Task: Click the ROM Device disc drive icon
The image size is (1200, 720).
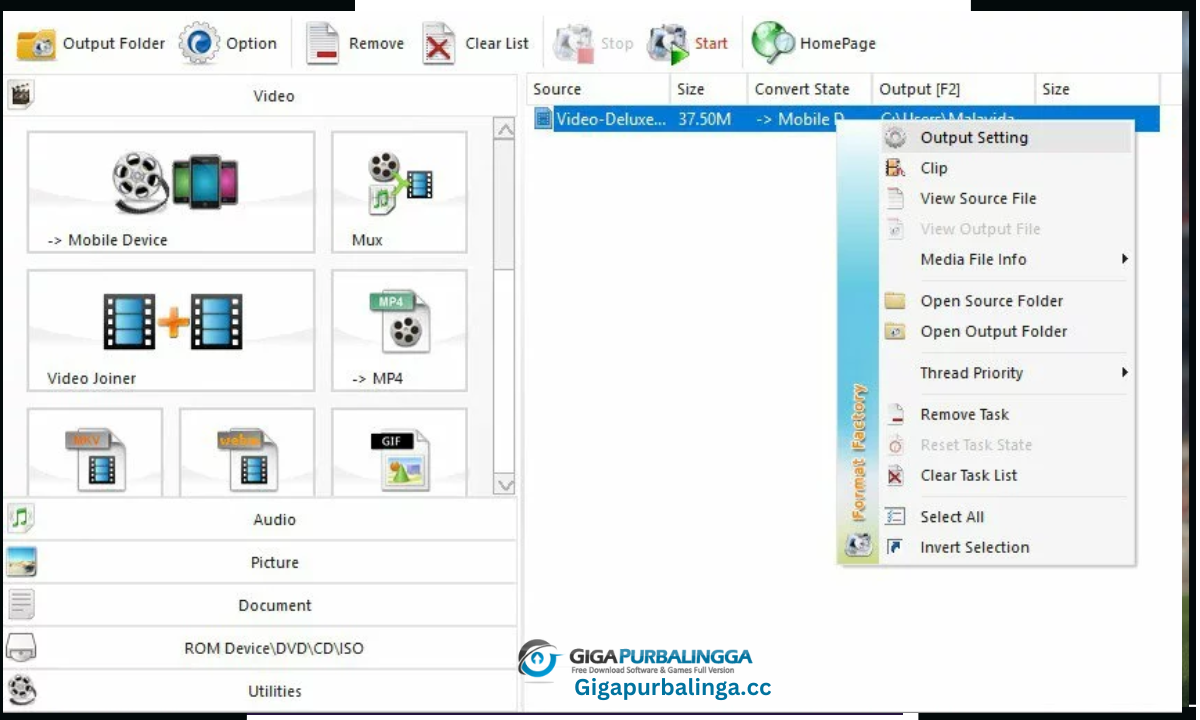Action: (x=21, y=648)
